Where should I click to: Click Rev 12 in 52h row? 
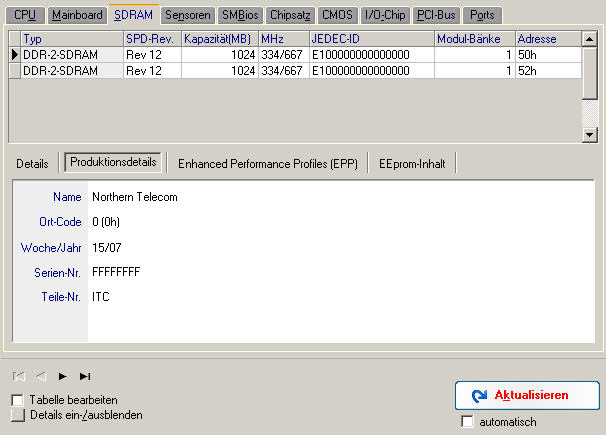click(152, 71)
